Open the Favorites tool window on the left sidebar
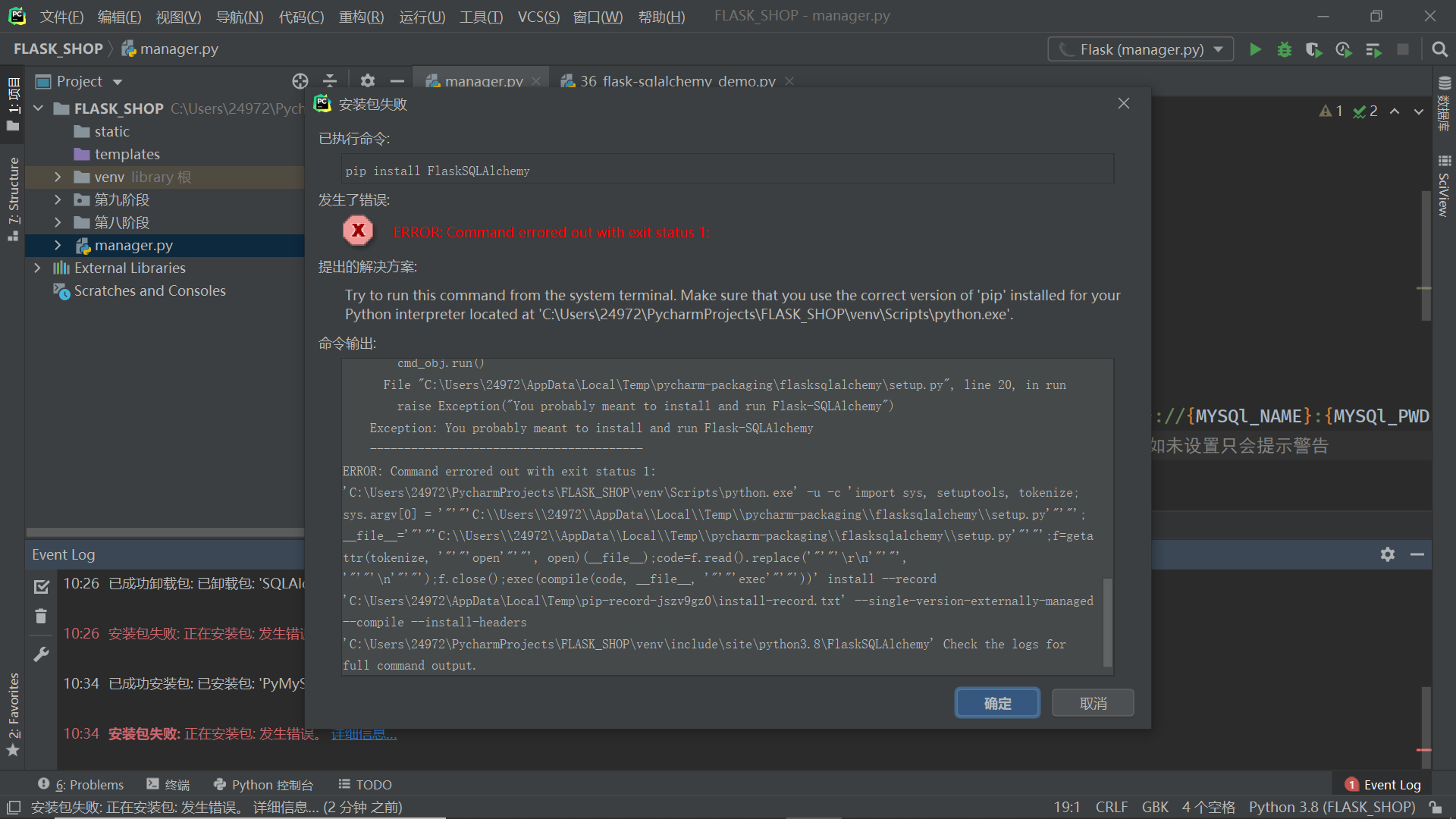 tap(13, 714)
